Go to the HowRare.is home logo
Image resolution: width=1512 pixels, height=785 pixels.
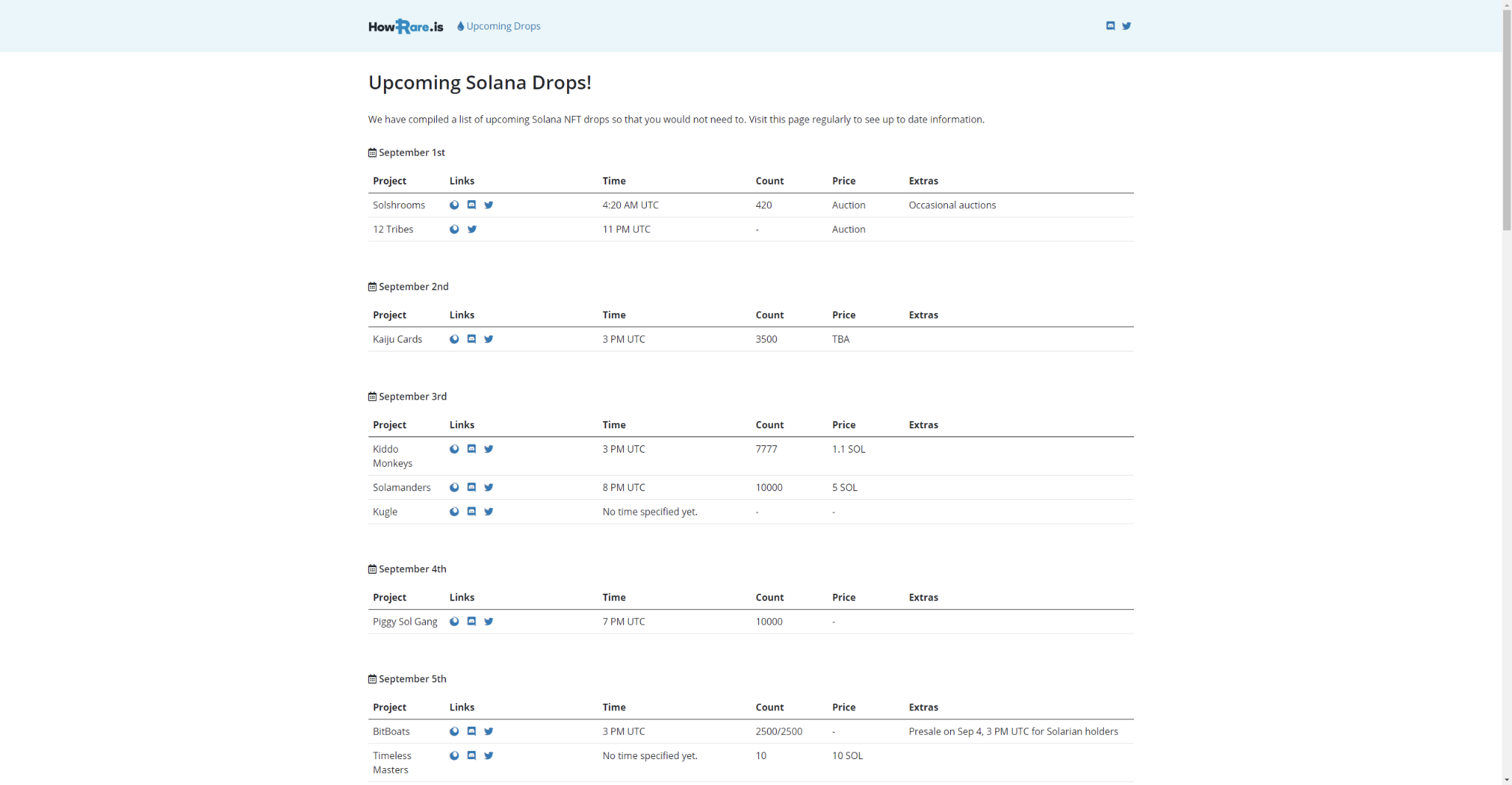(x=406, y=27)
